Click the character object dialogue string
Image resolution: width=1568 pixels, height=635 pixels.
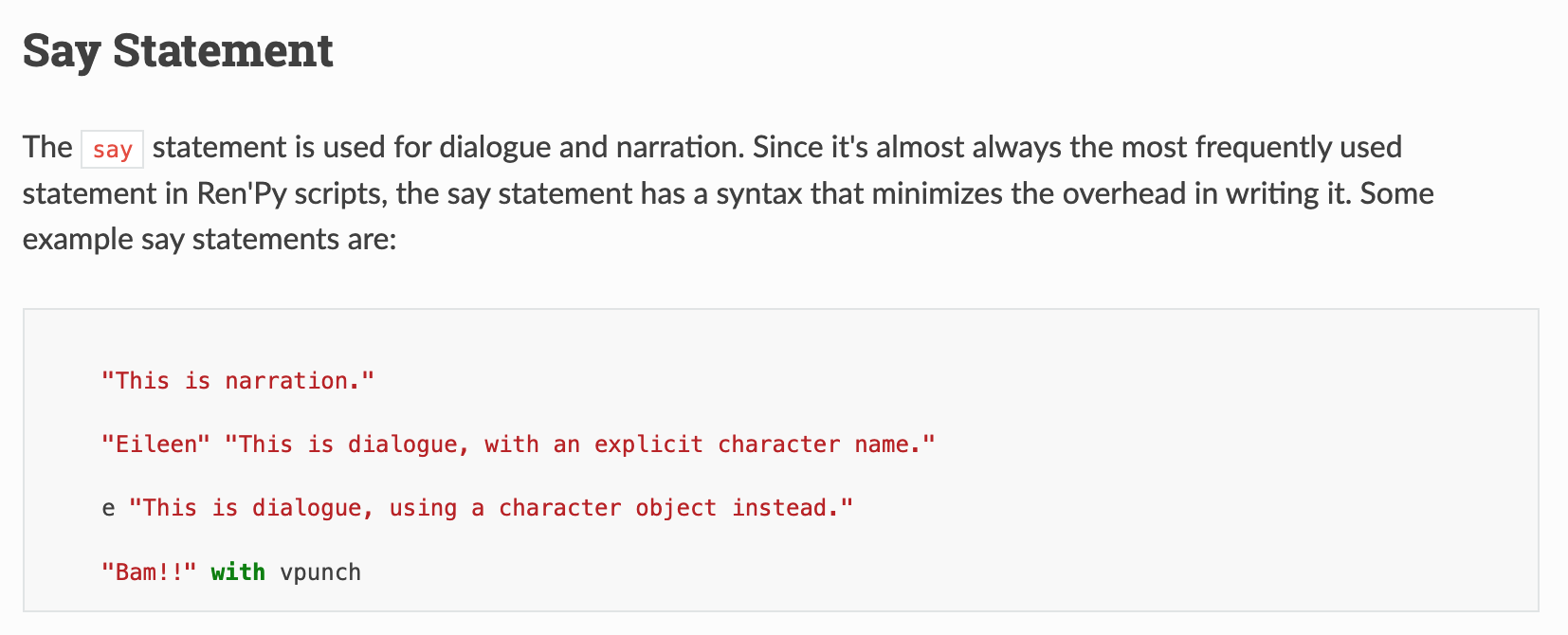(x=491, y=509)
